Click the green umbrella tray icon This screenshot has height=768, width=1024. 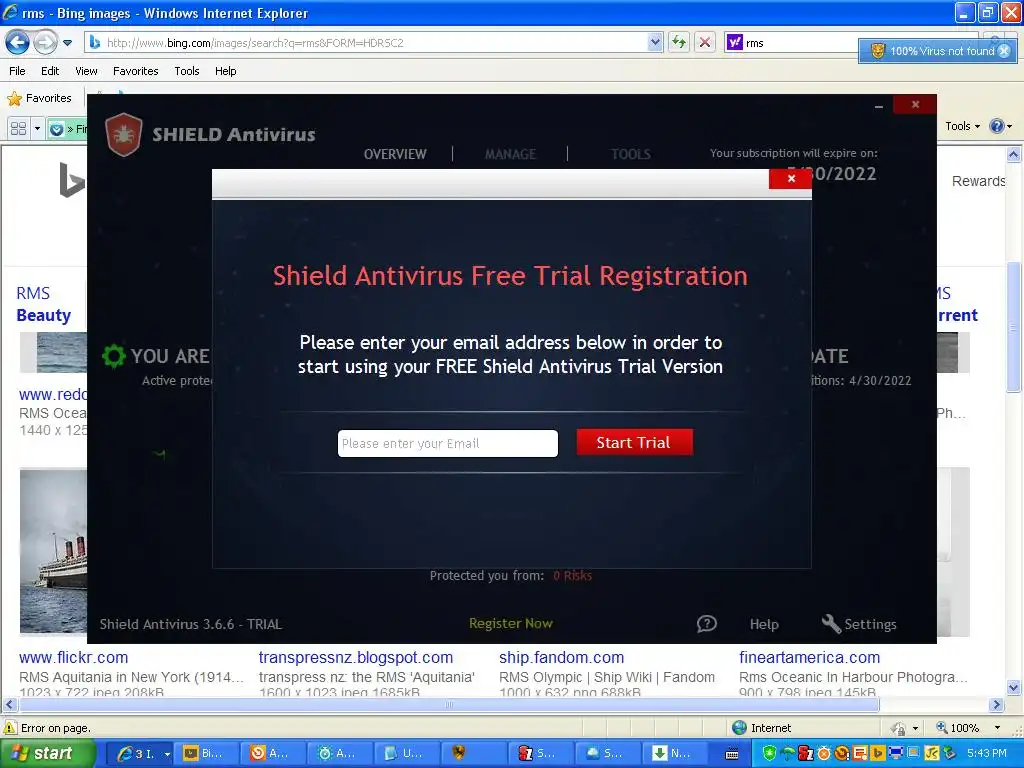tap(788, 754)
